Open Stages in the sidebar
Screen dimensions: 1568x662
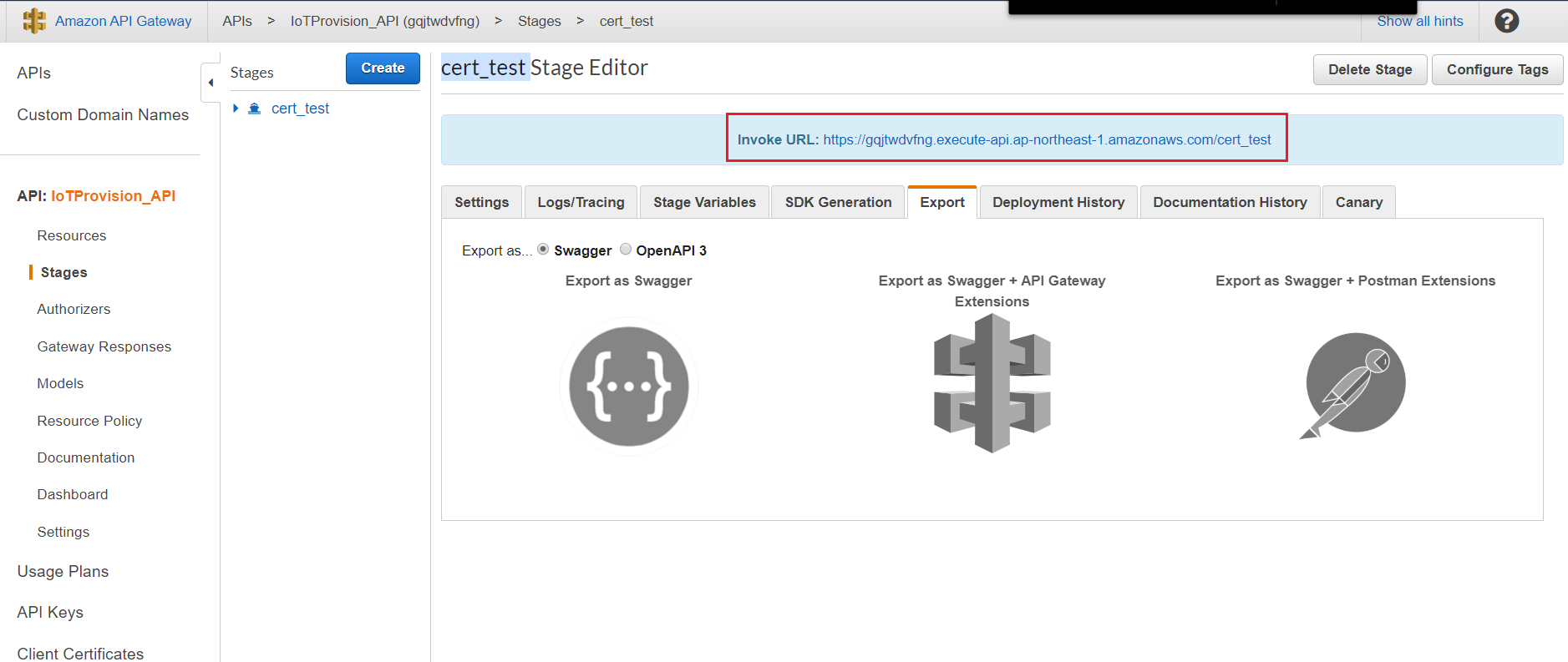[63, 272]
